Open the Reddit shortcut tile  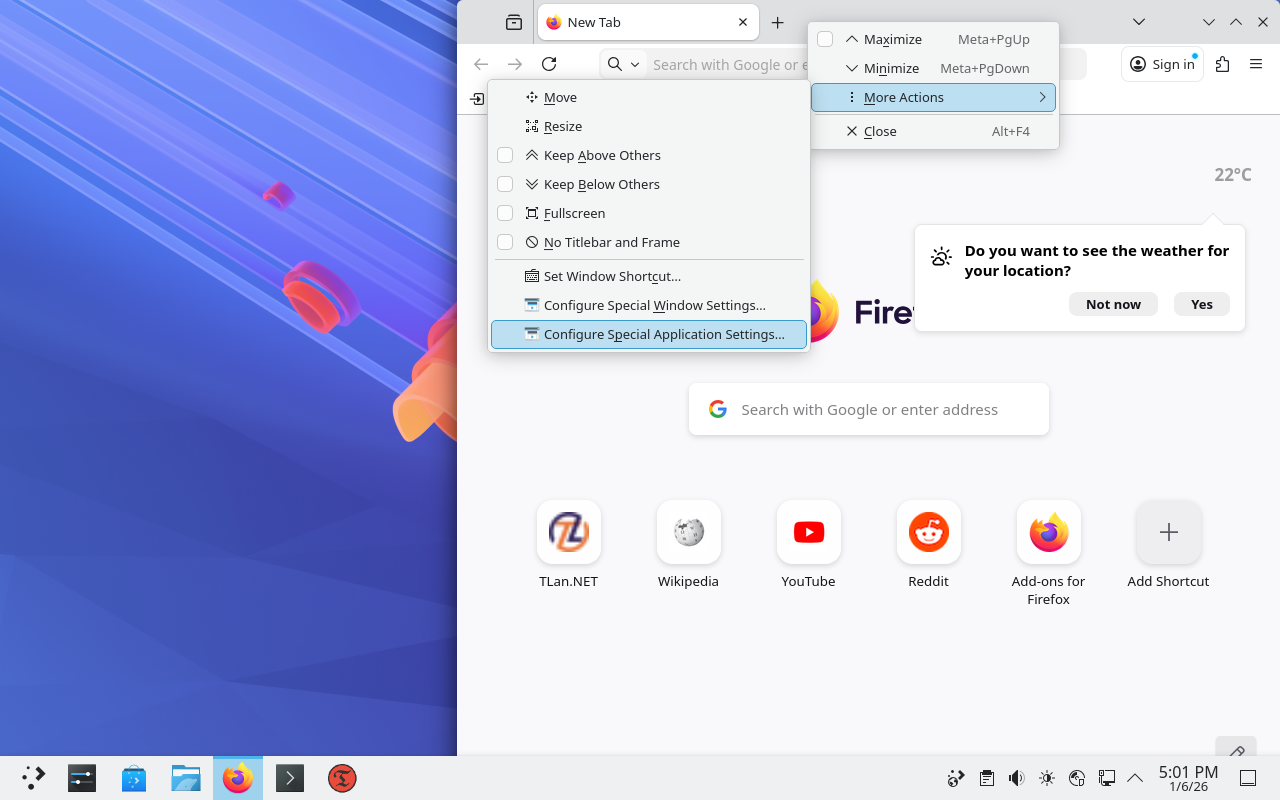[928, 533]
